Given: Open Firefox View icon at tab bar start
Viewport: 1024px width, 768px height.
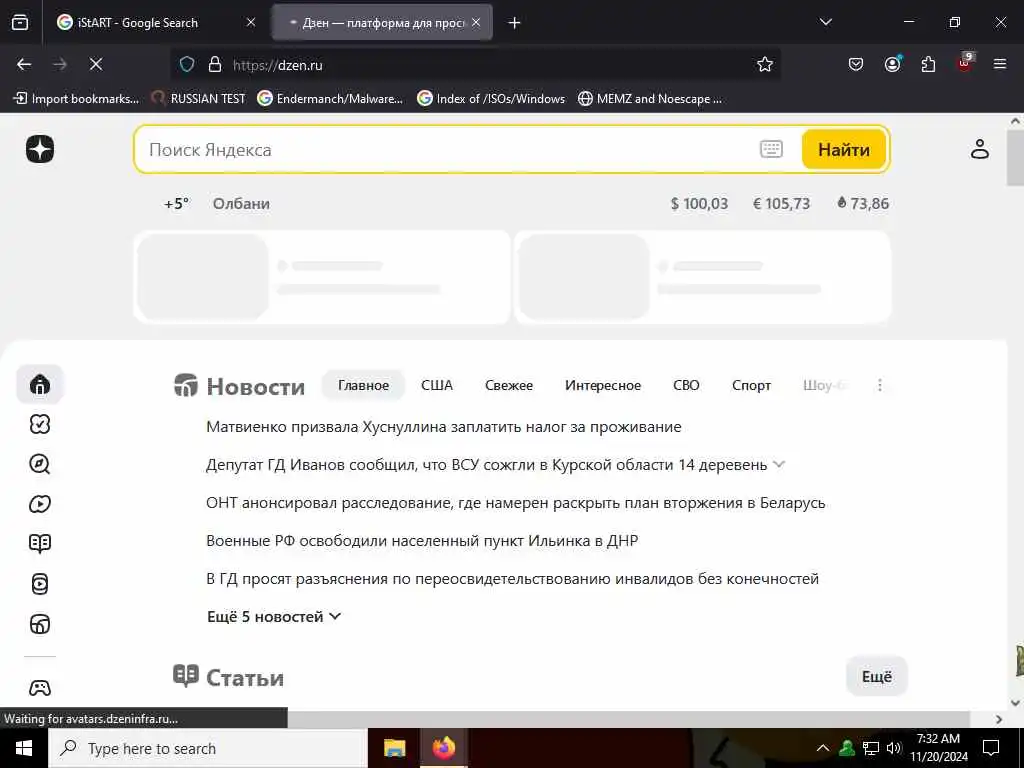Looking at the screenshot, I should point(20,23).
